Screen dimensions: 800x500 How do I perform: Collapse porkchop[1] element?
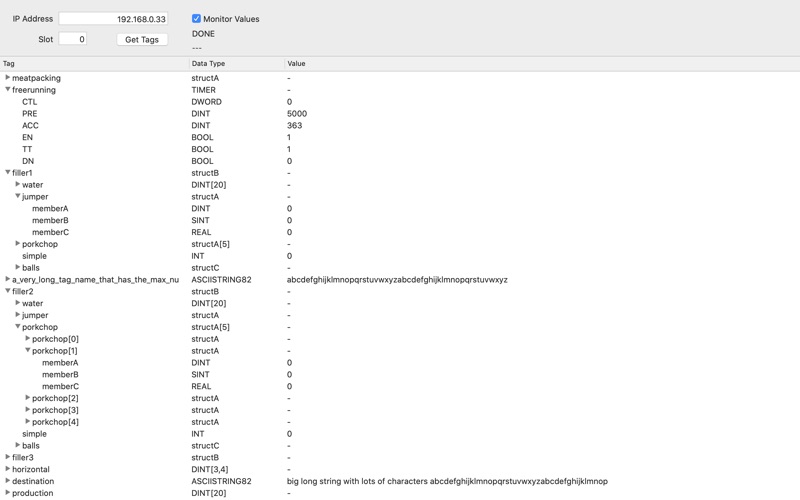[28, 350]
